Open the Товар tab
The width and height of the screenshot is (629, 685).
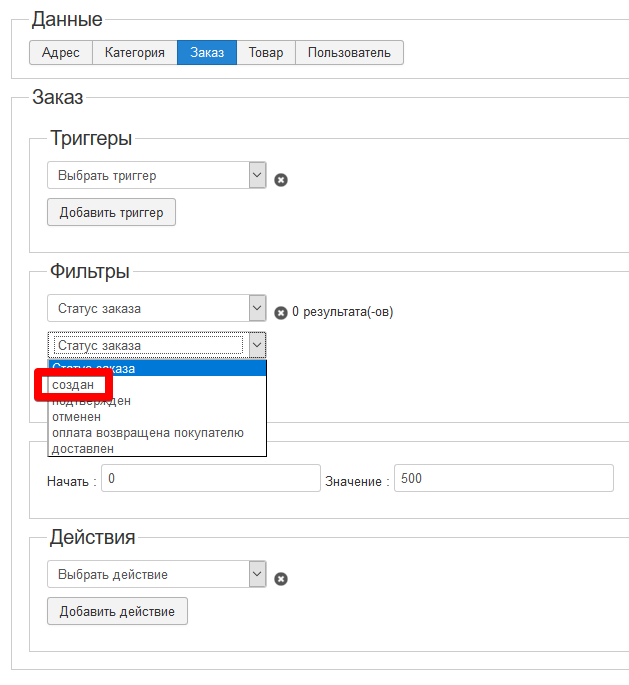266,53
